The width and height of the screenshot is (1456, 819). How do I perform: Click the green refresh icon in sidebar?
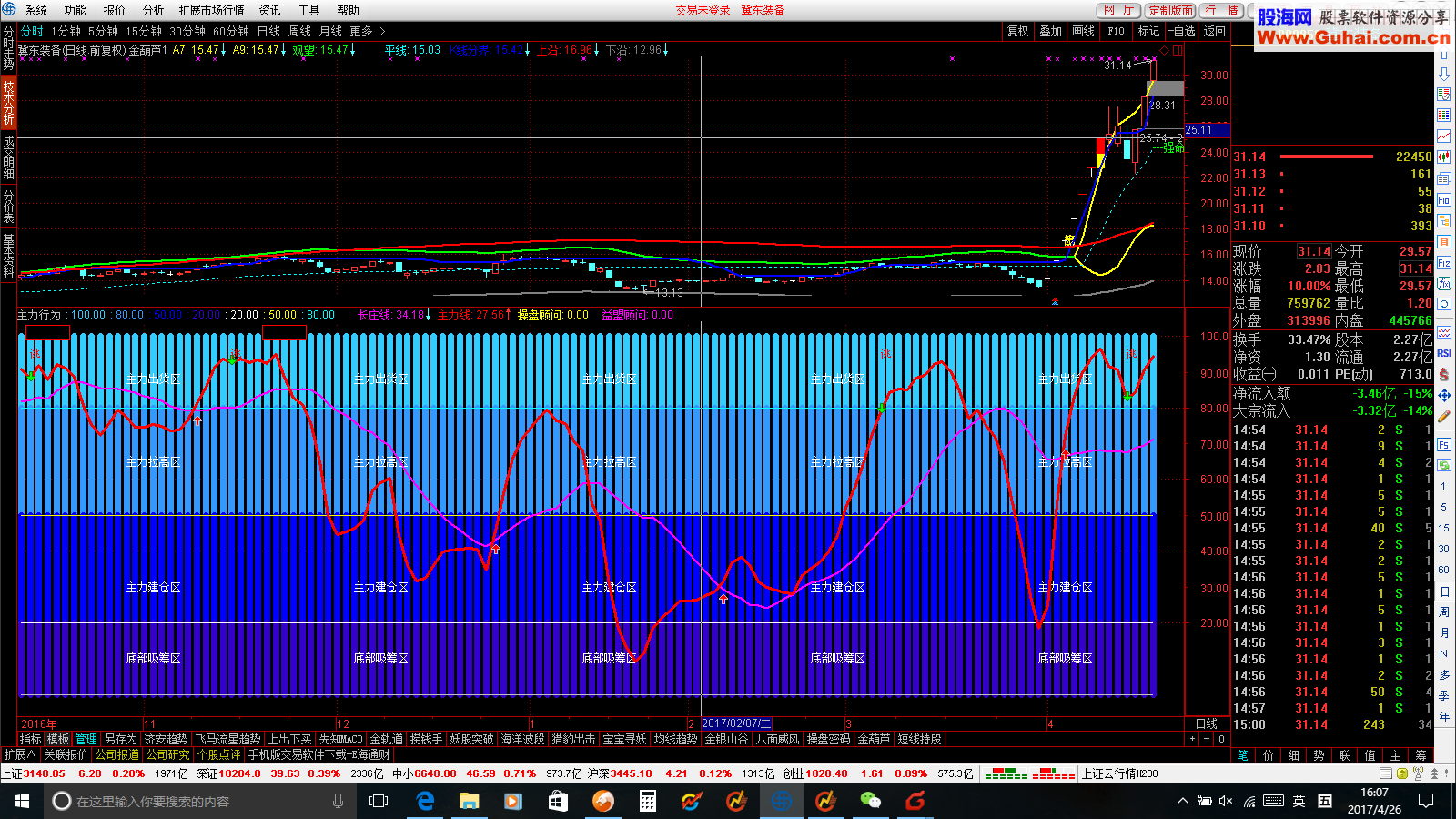(1444, 465)
